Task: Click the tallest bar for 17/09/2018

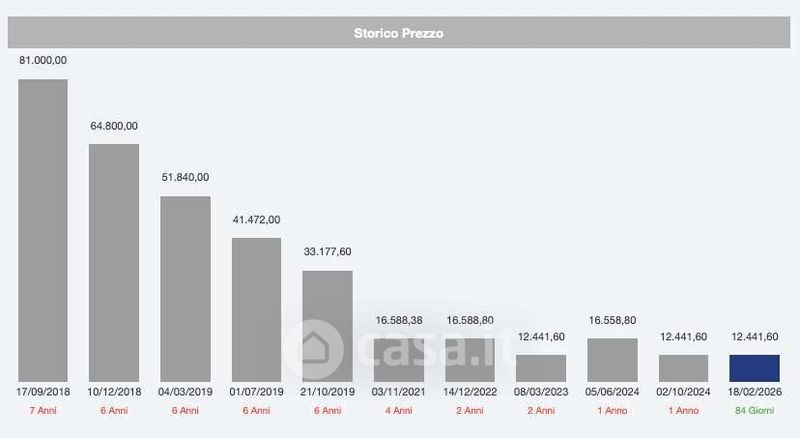Action: tap(43, 230)
